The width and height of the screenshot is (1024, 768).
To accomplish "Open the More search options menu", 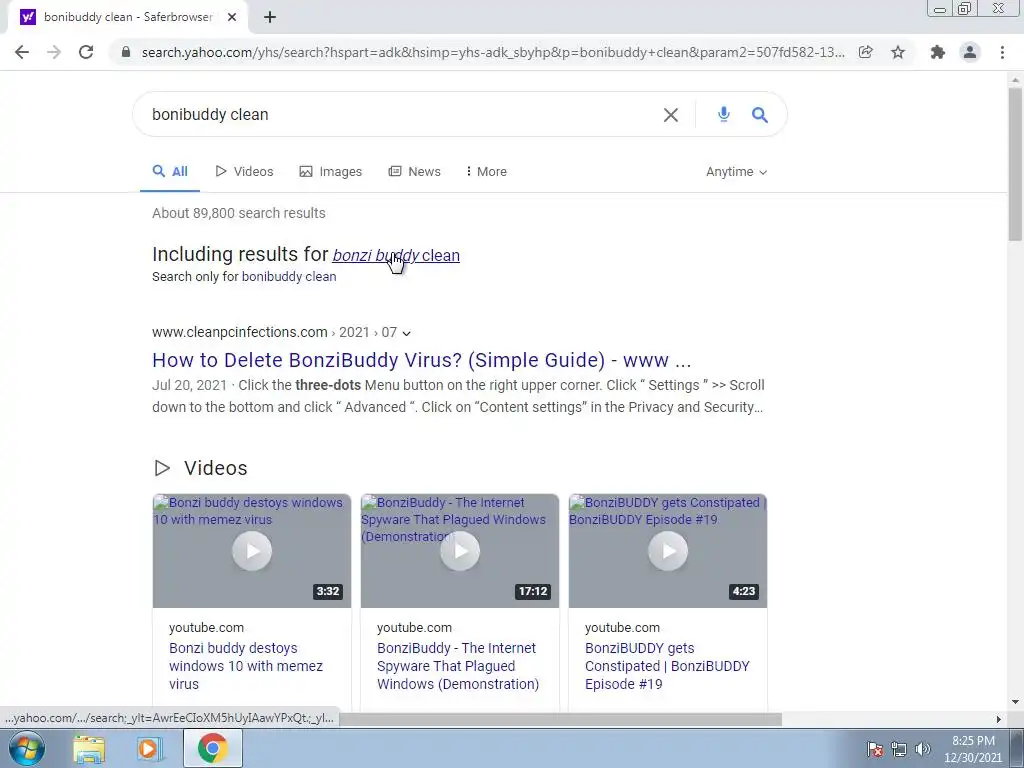I will (x=487, y=172).
